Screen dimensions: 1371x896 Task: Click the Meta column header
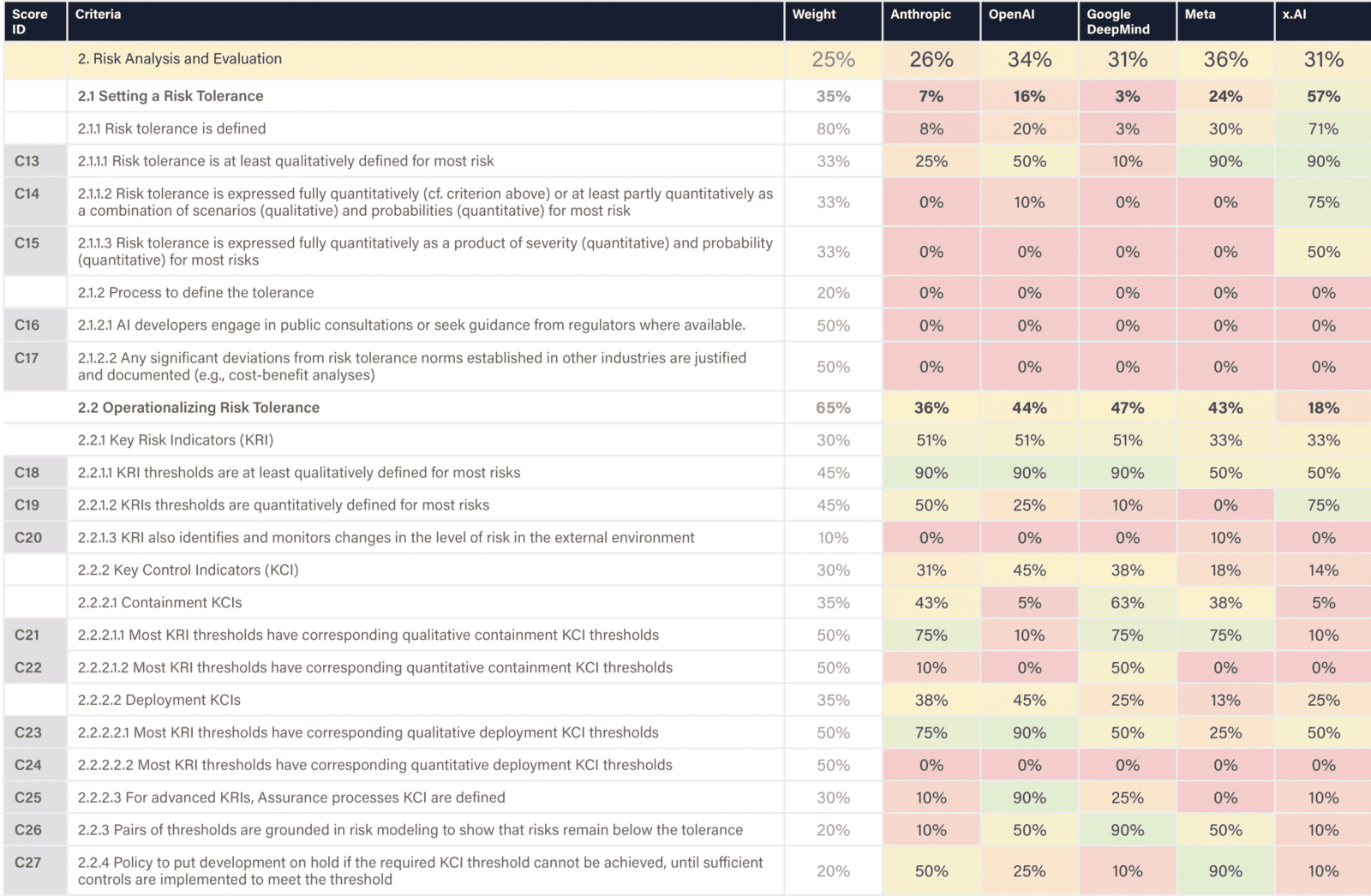1200,15
